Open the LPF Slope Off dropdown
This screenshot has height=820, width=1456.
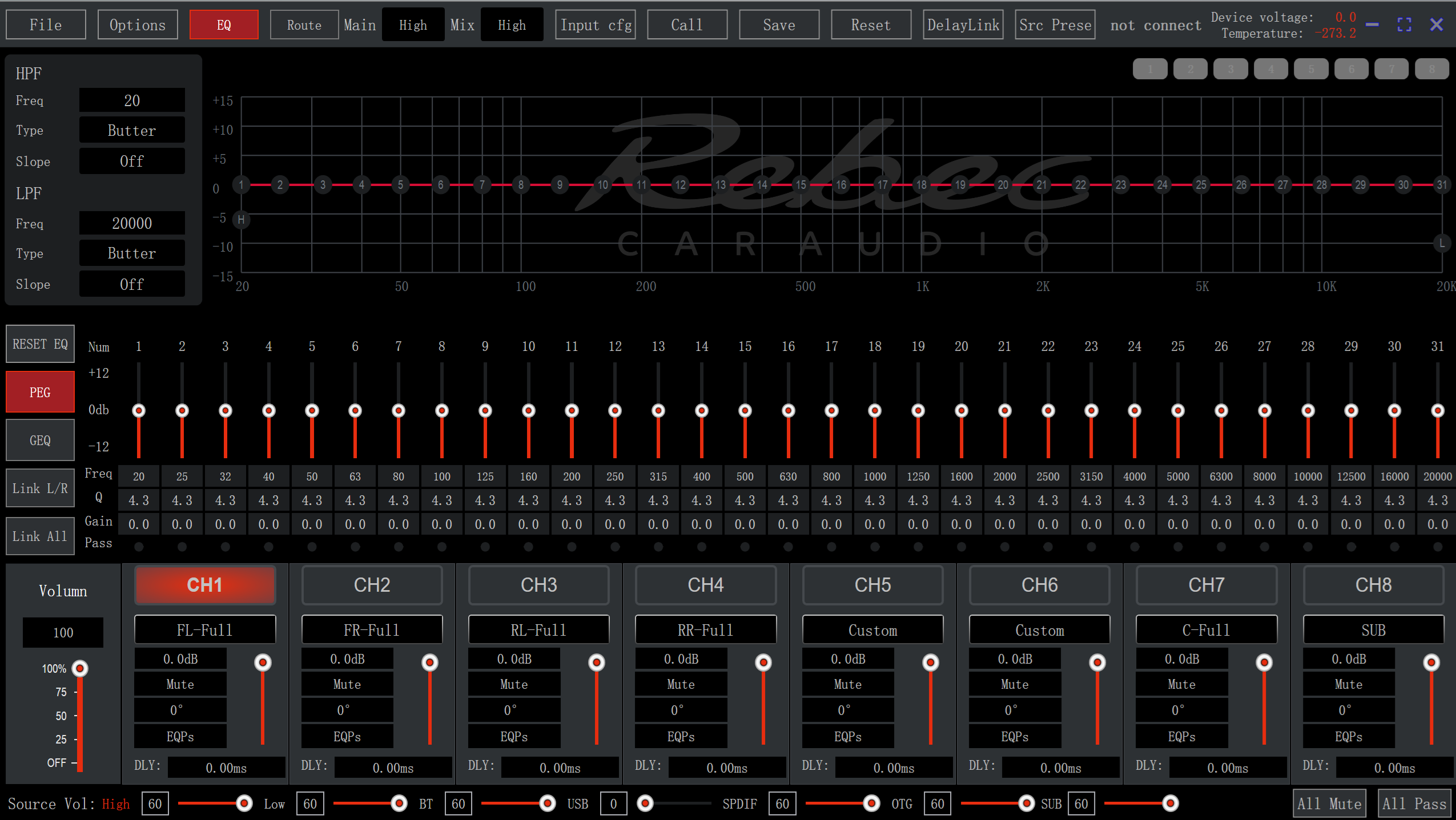click(132, 284)
